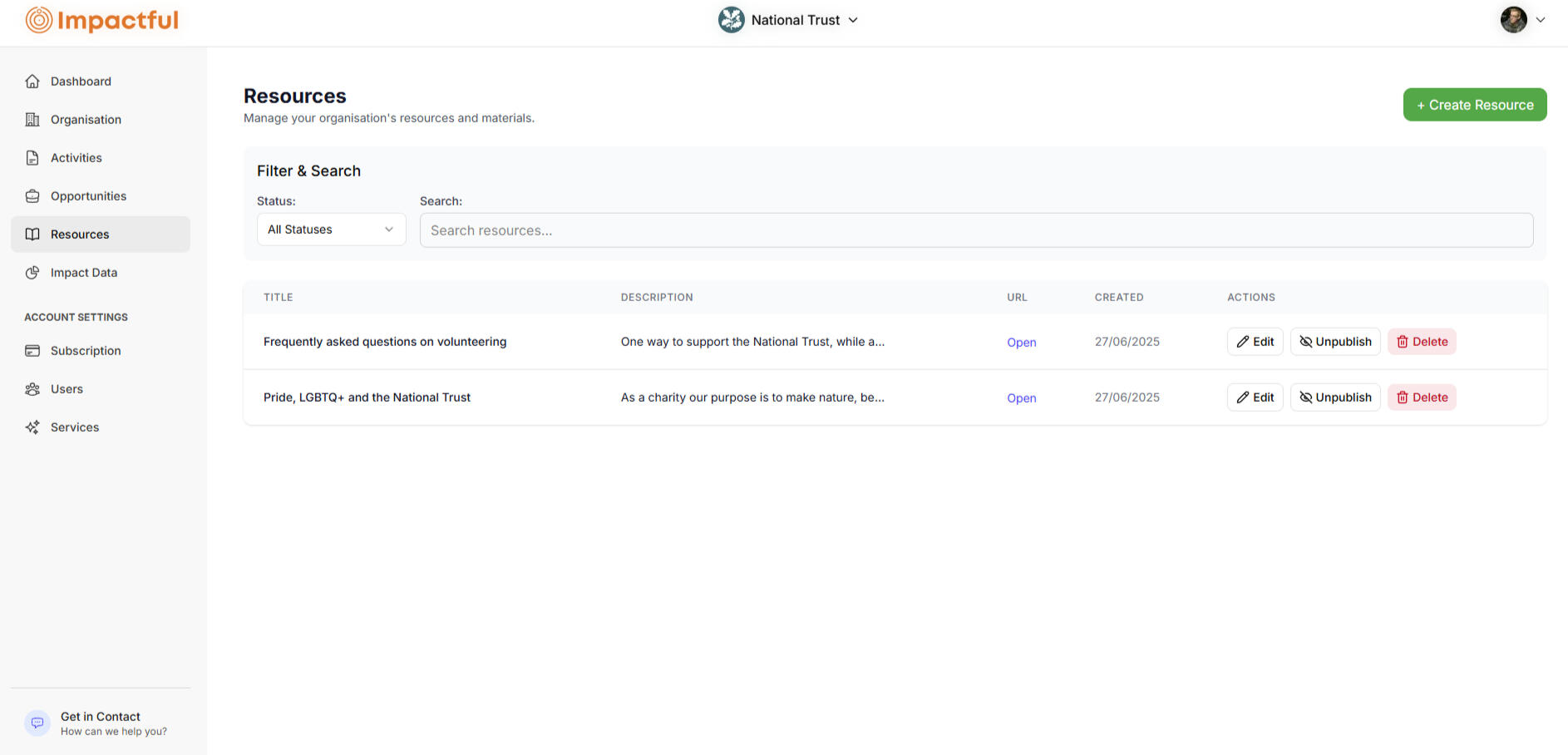The height and width of the screenshot is (755, 1568).
Task: Click the Users people icon
Action: 32,388
